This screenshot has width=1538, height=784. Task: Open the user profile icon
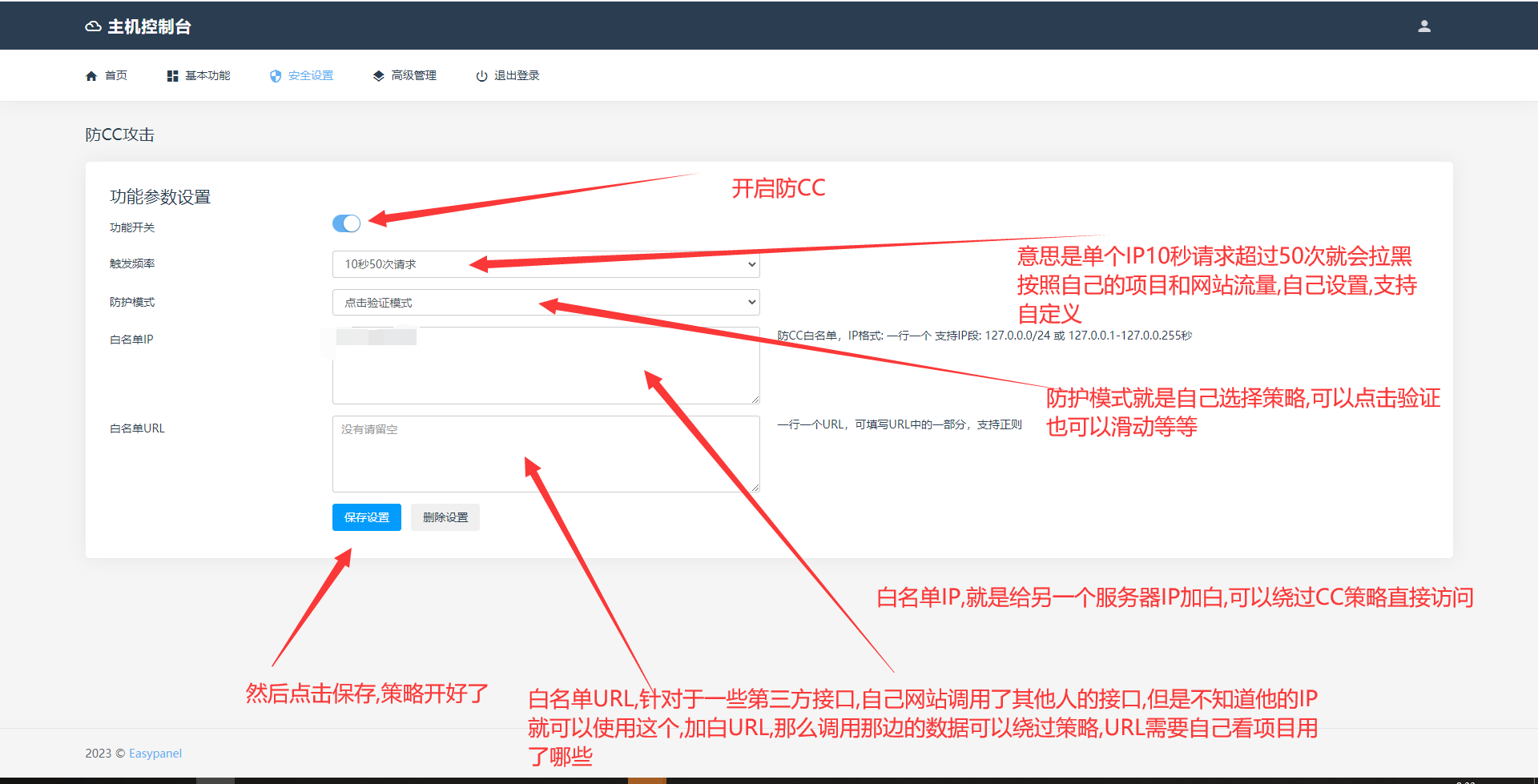click(1423, 26)
